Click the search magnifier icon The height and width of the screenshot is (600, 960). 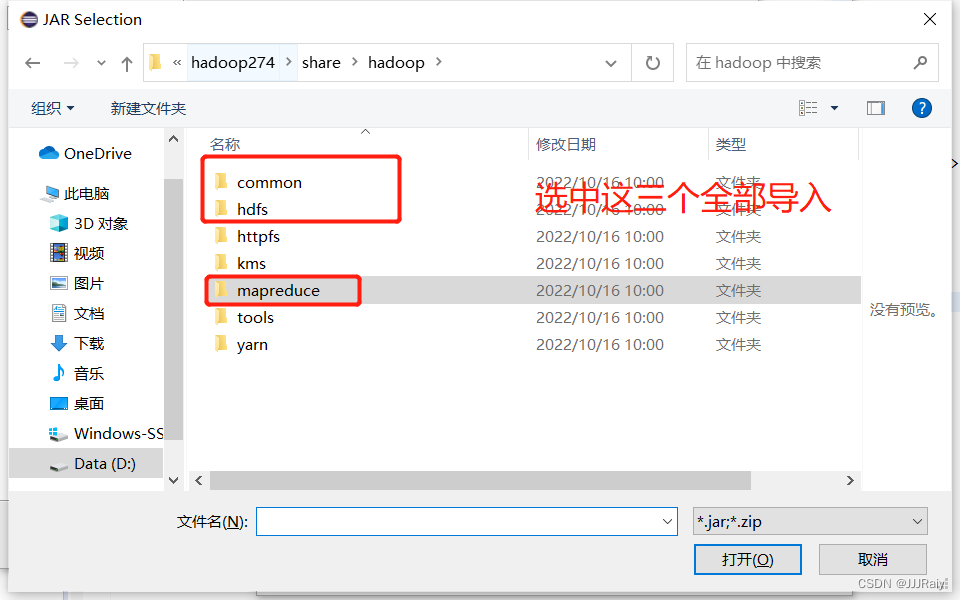coord(920,62)
